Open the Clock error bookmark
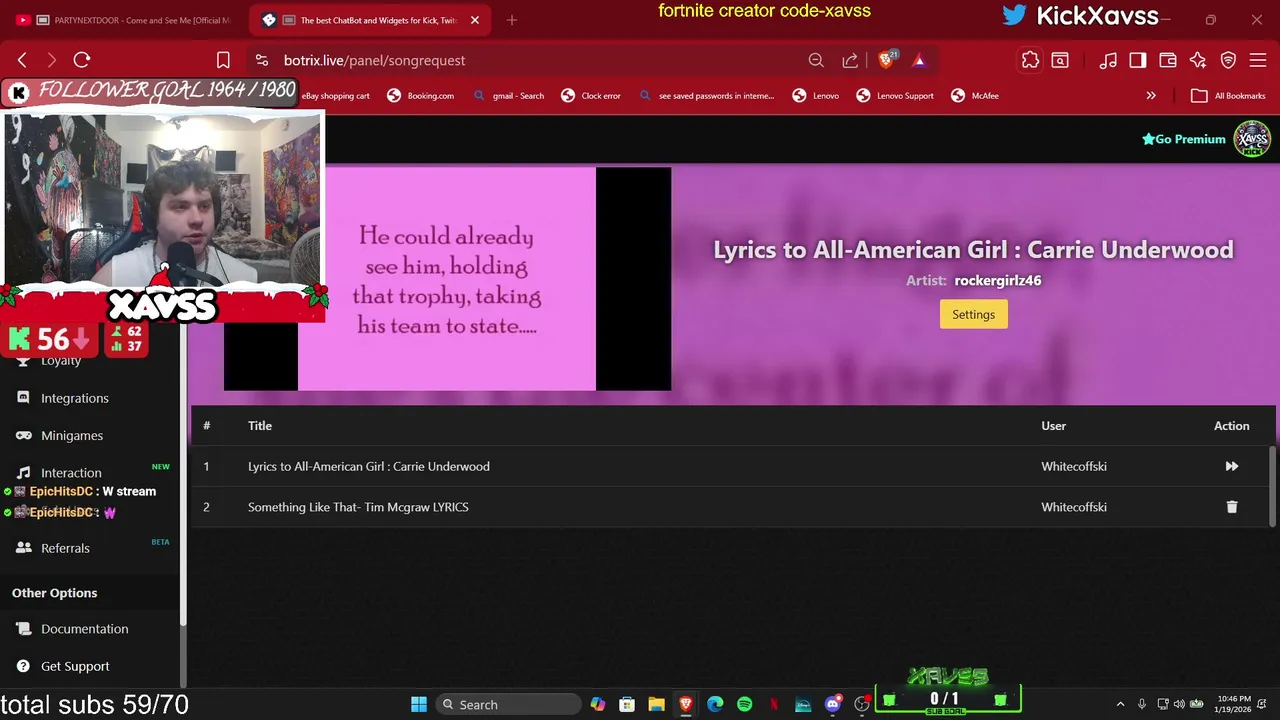Screen dimensions: 1280x720 (x=591, y=96)
